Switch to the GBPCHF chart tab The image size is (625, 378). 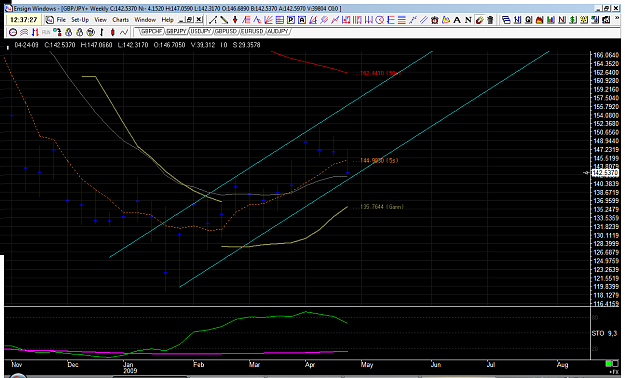point(151,31)
